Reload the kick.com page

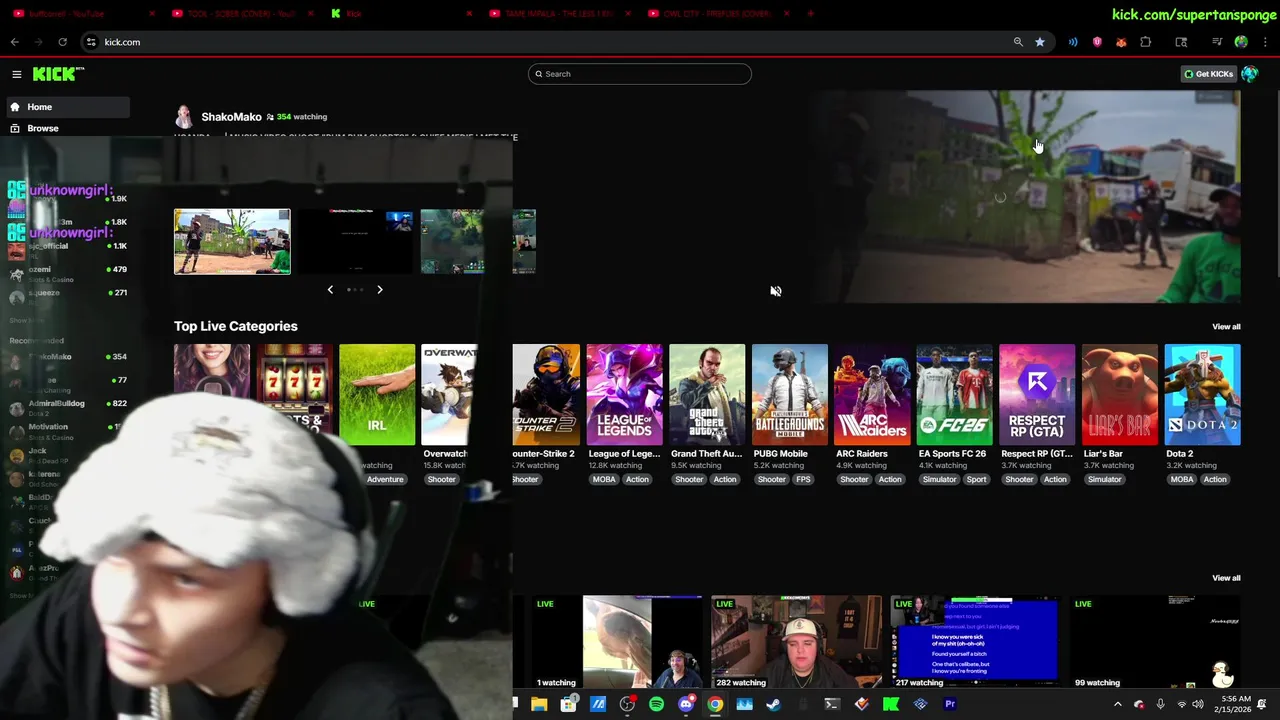[62, 42]
